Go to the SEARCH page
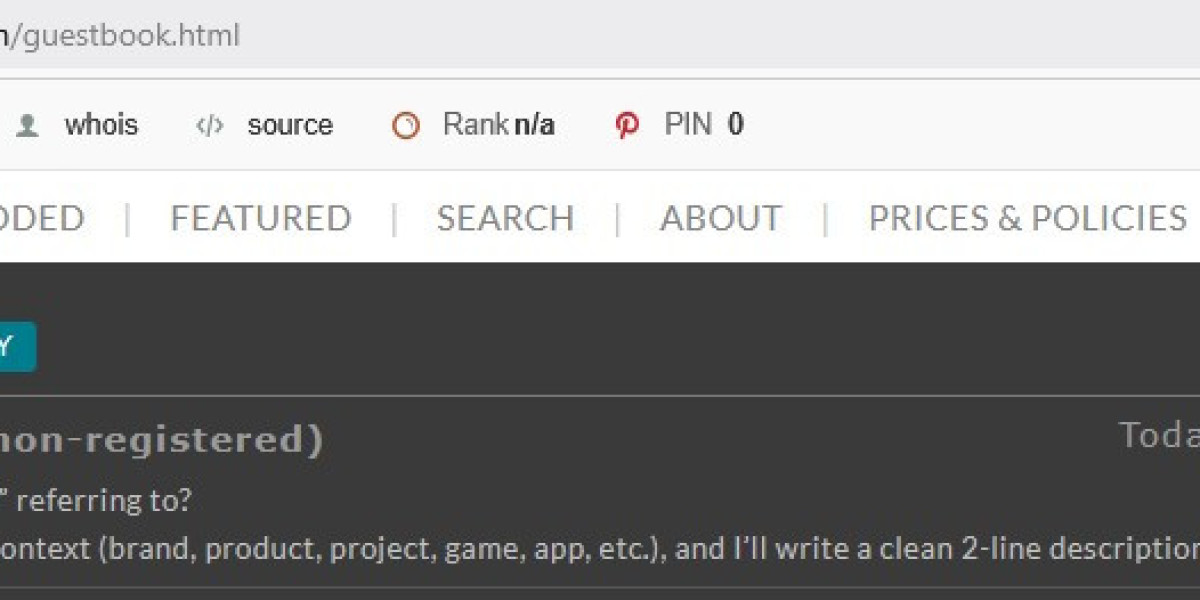The image size is (1200, 600). tap(505, 218)
